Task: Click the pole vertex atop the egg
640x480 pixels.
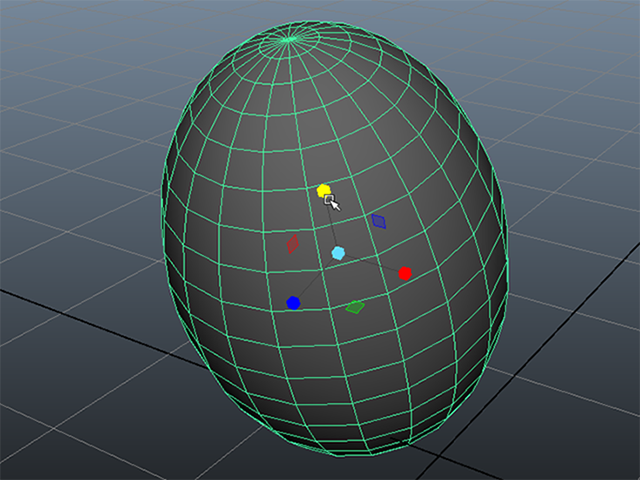Action: (x=289, y=40)
